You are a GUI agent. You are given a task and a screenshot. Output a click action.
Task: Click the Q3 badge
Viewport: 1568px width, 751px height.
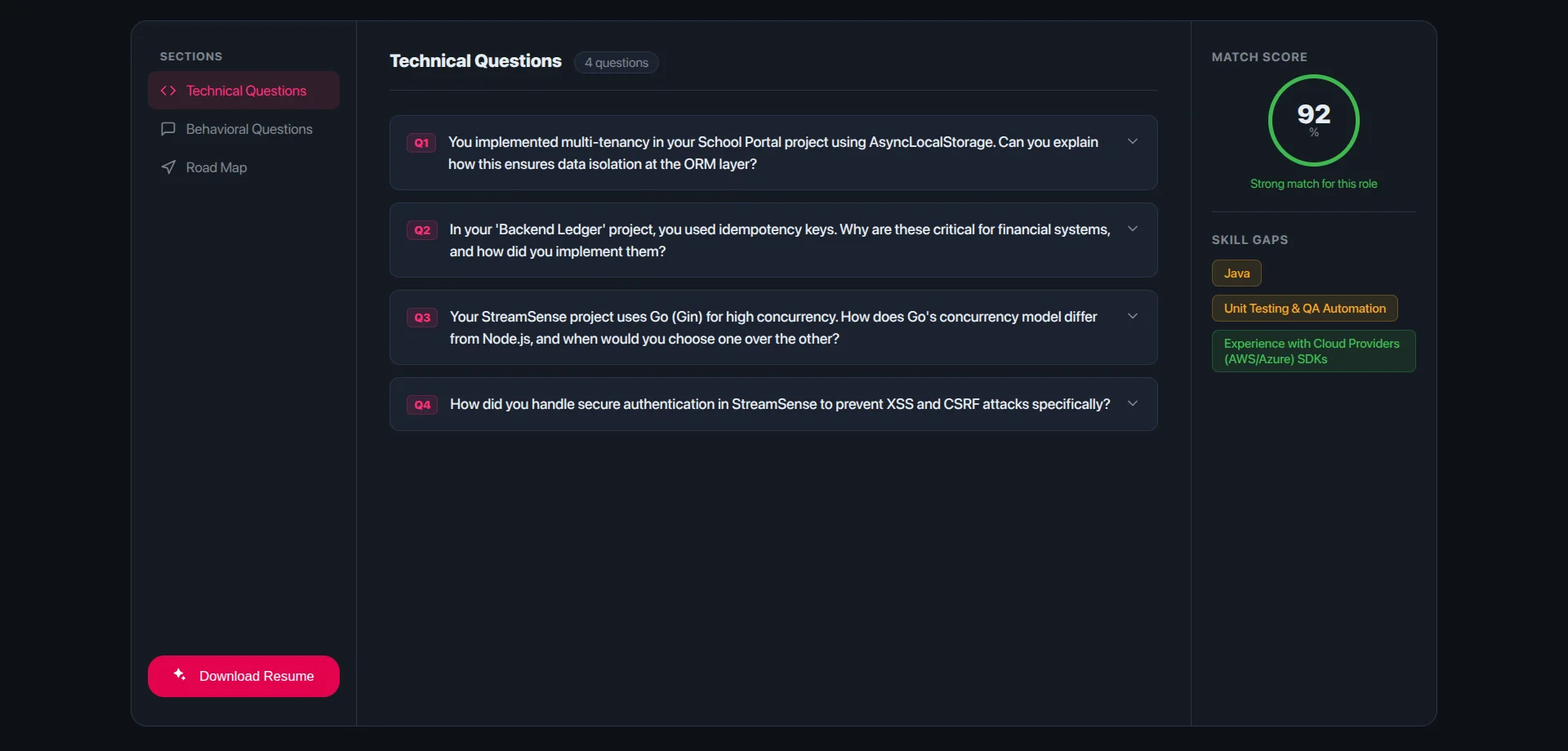tap(422, 318)
